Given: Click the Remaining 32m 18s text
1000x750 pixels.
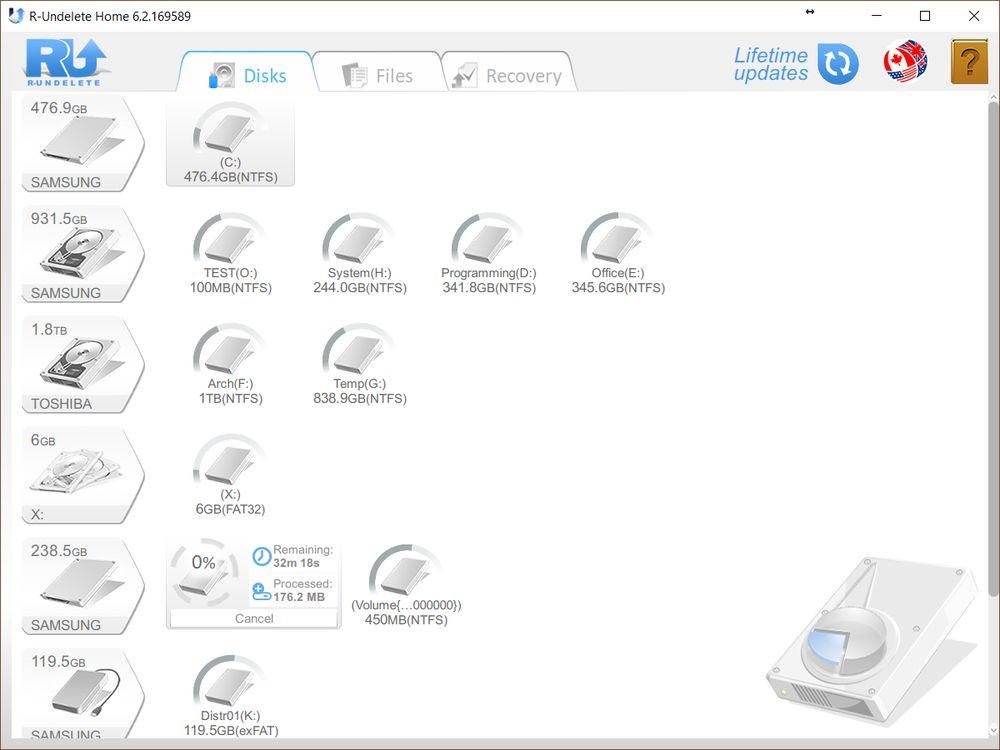Looking at the screenshot, I should tap(303, 556).
